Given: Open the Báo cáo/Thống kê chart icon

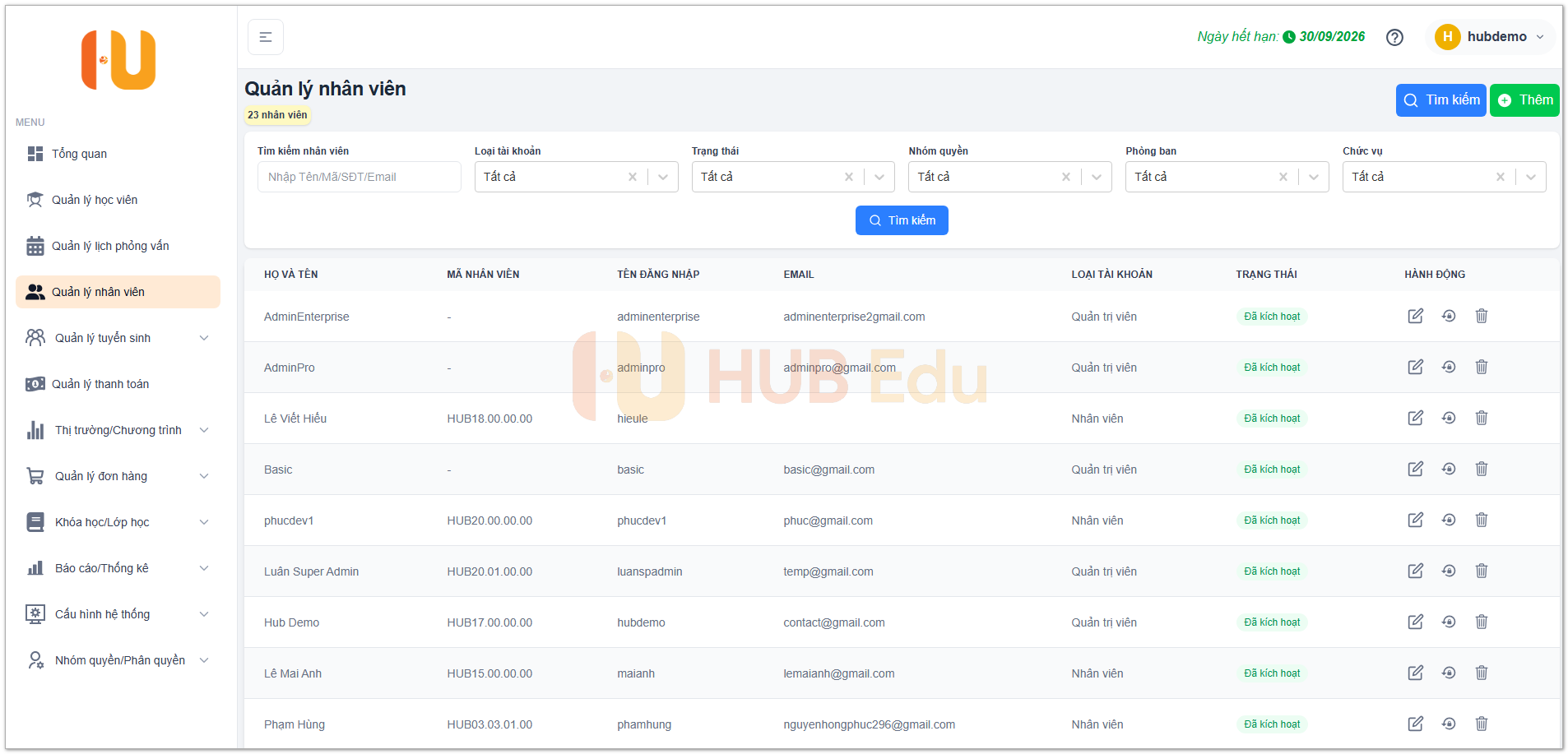Looking at the screenshot, I should pos(34,567).
